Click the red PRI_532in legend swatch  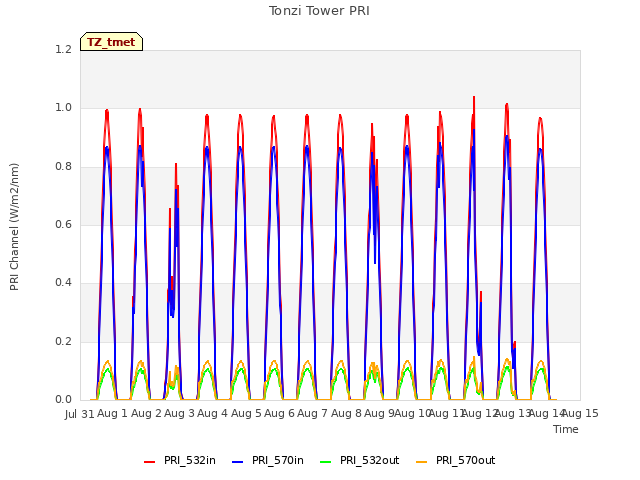(x=149, y=462)
